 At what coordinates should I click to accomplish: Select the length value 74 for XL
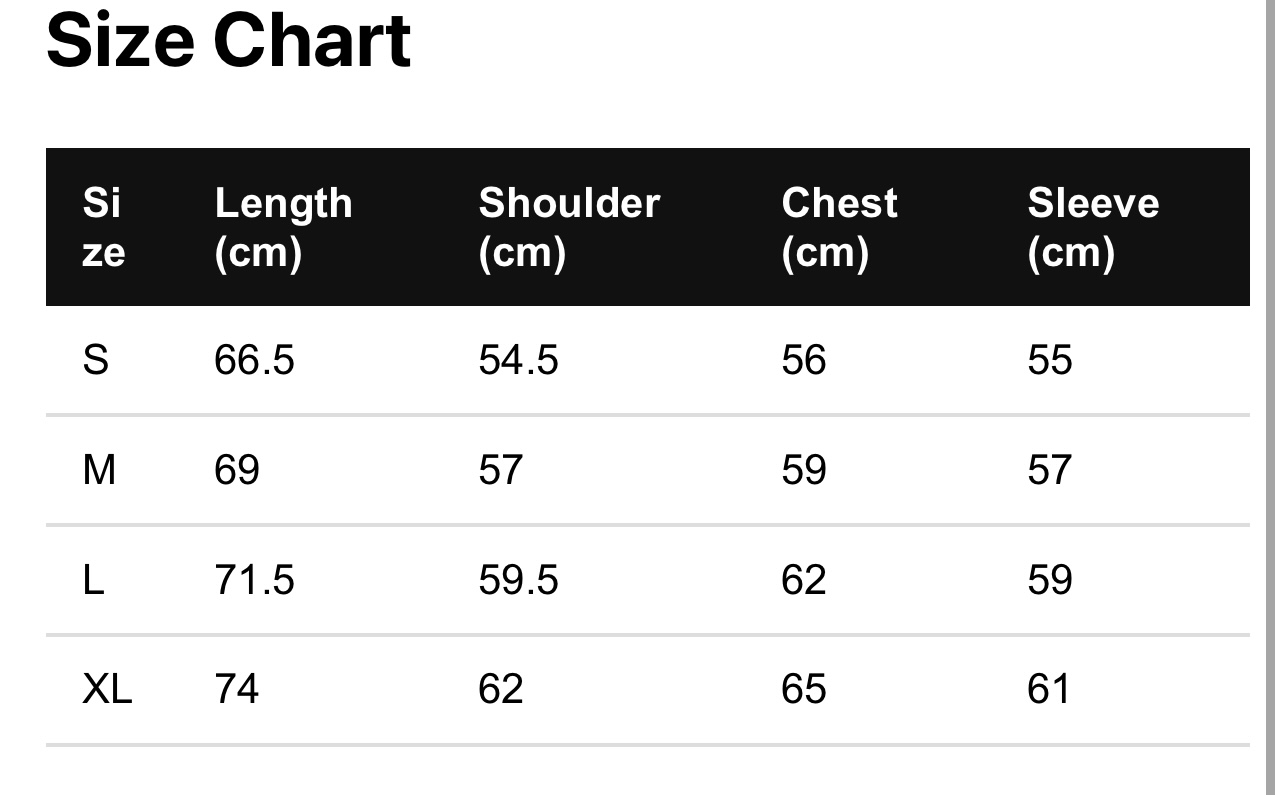pos(237,689)
